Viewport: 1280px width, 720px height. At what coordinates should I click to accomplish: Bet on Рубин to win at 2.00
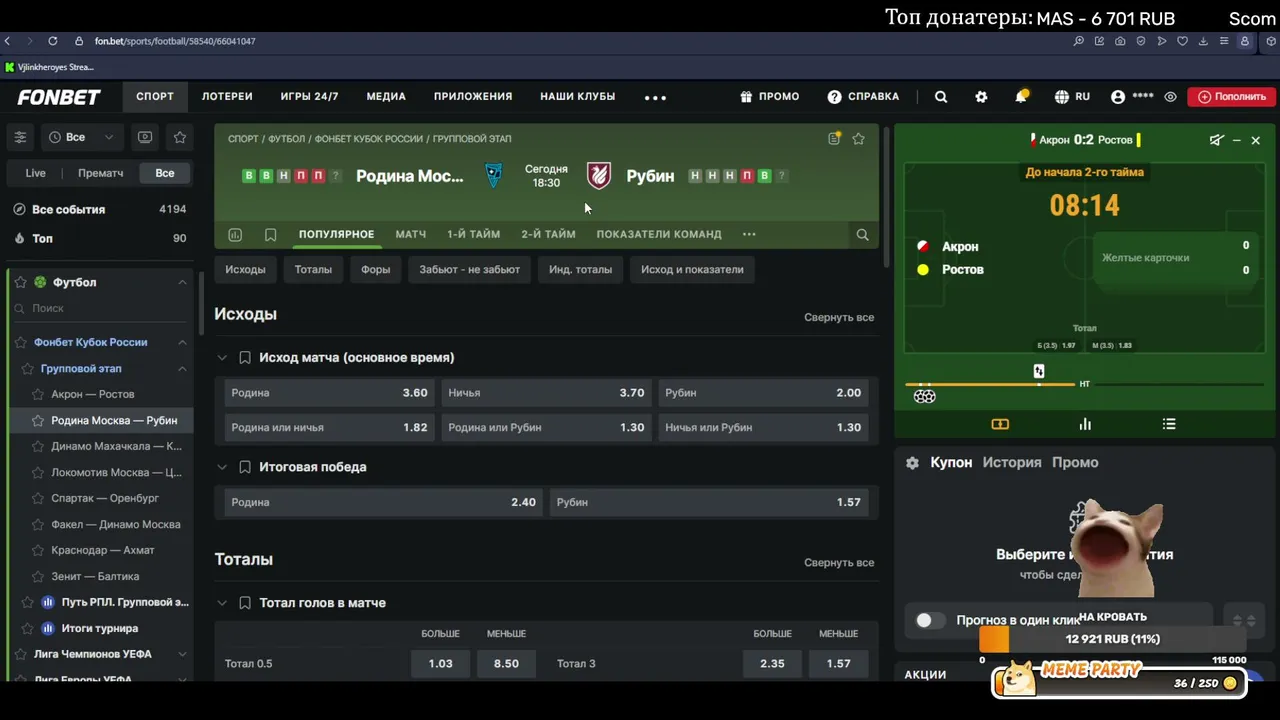click(x=763, y=393)
